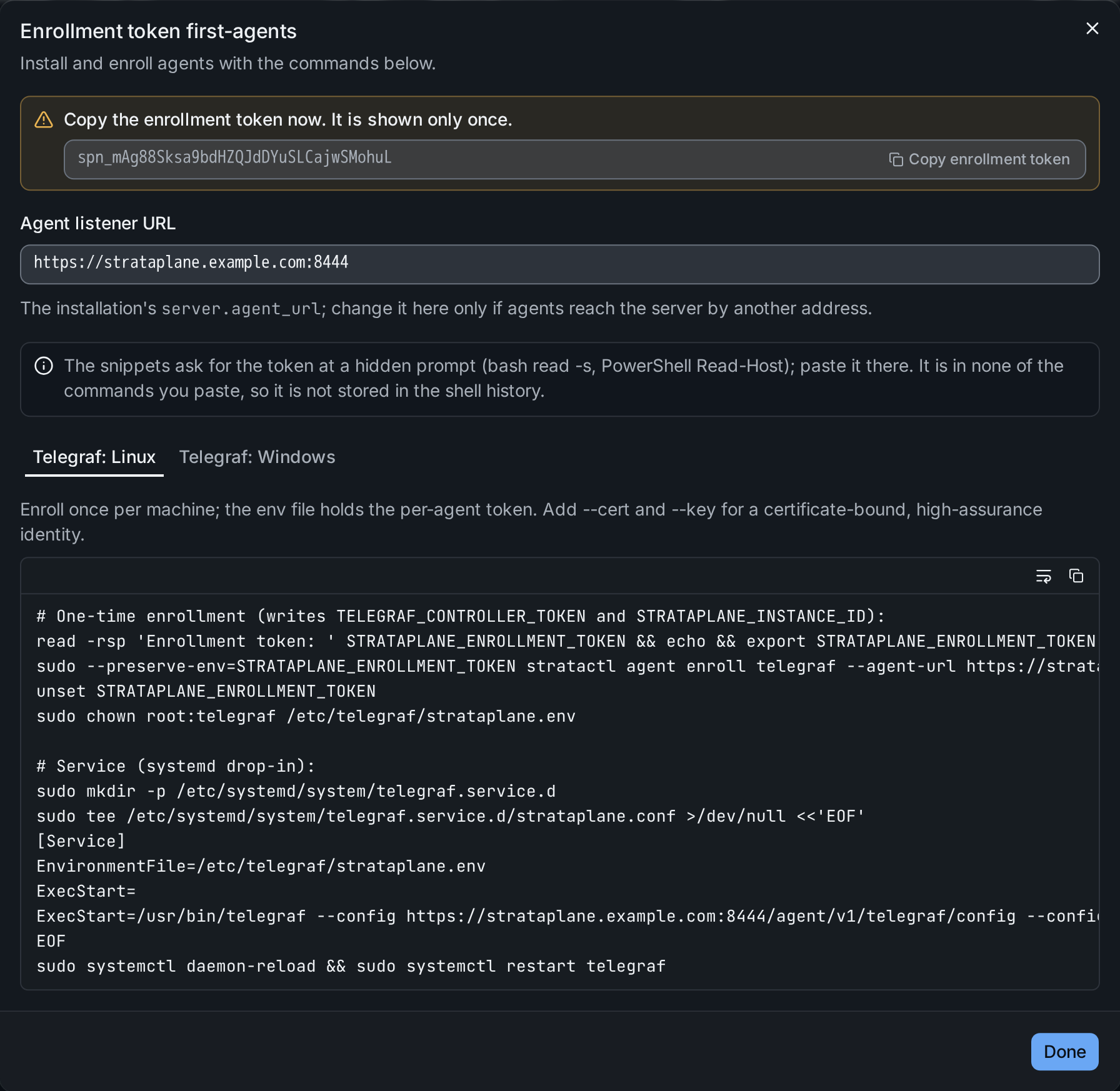
Task: Click the 'sudo tee' heredoc command line
Action: point(451,816)
